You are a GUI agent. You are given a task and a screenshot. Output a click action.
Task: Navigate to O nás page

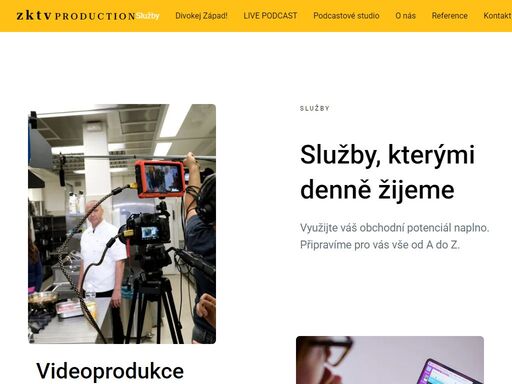pyautogui.click(x=405, y=16)
